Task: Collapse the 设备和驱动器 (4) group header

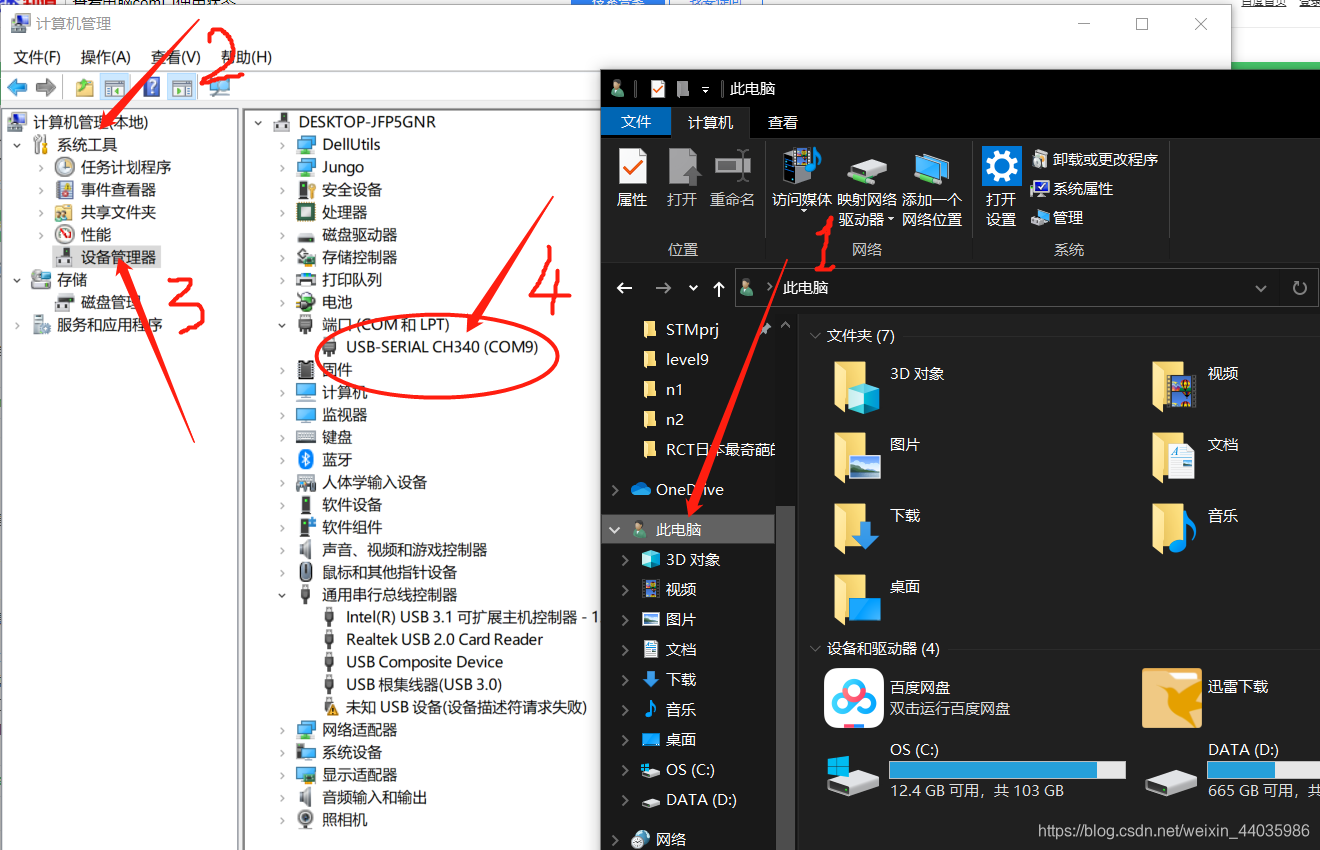Action: pyautogui.click(x=815, y=649)
